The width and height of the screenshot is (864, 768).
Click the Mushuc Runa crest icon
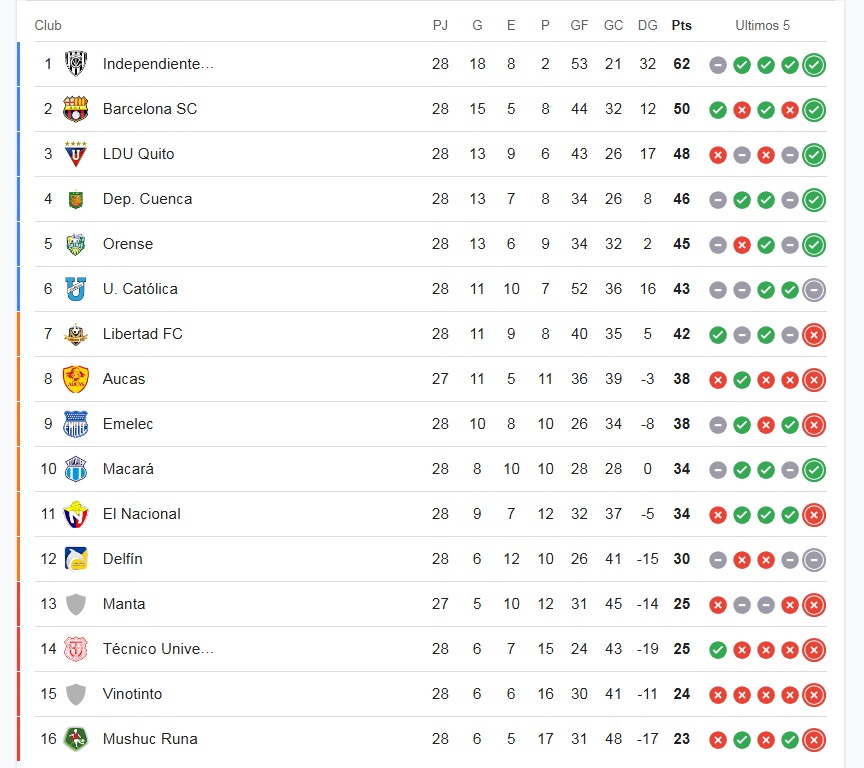pyautogui.click(x=75, y=739)
